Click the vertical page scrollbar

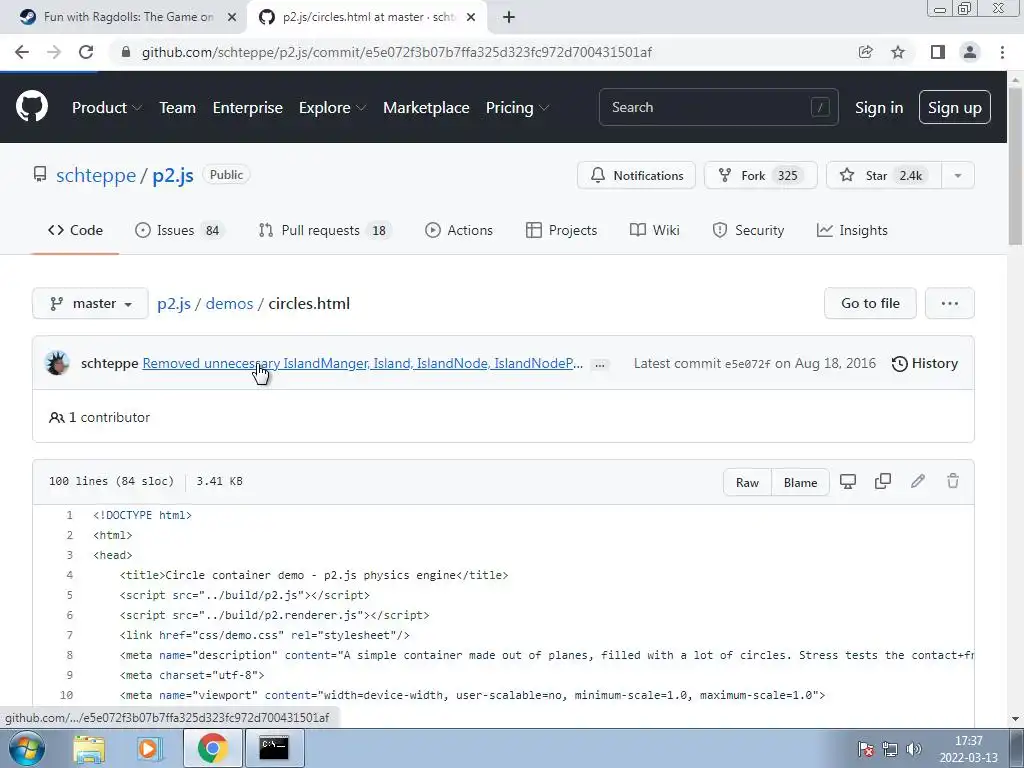[1016, 167]
